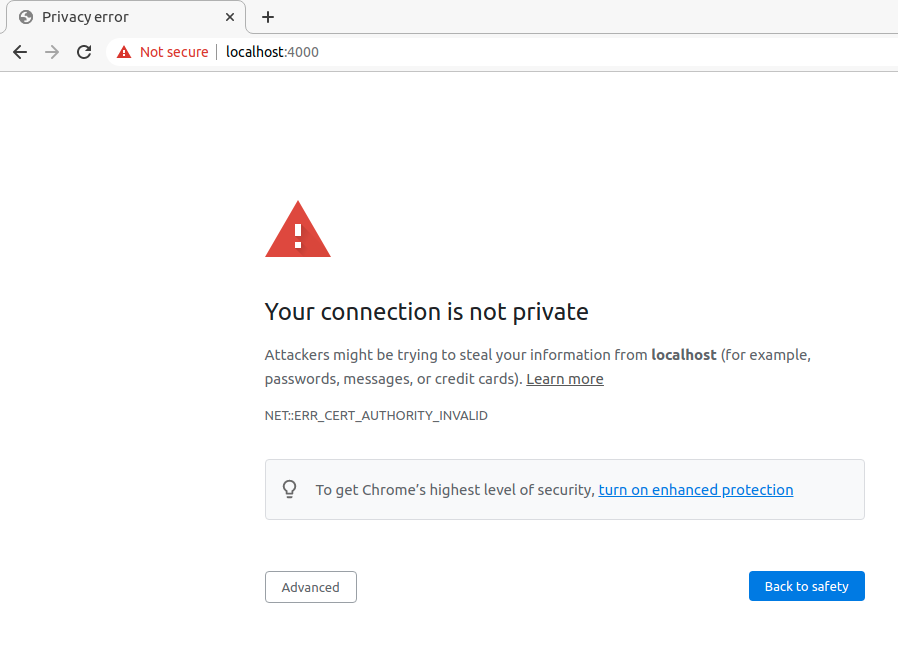The image size is (898, 647).
Task: Click the Back to safety button
Action: point(807,586)
